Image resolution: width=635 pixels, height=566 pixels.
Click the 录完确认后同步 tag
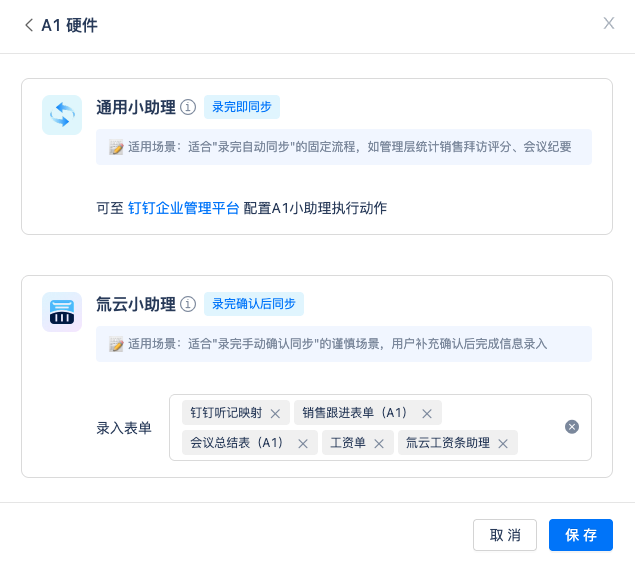point(254,304)
